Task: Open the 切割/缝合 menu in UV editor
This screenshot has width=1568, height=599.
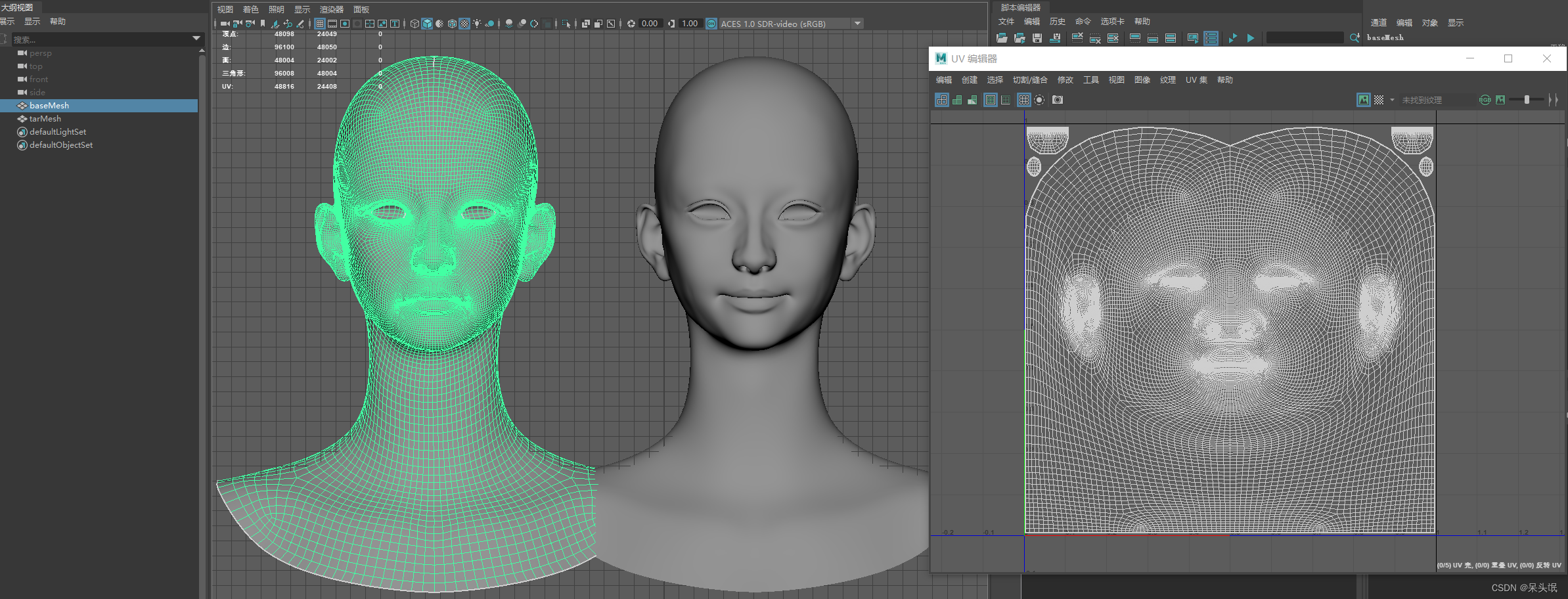Action: (x=1029, y=80)
